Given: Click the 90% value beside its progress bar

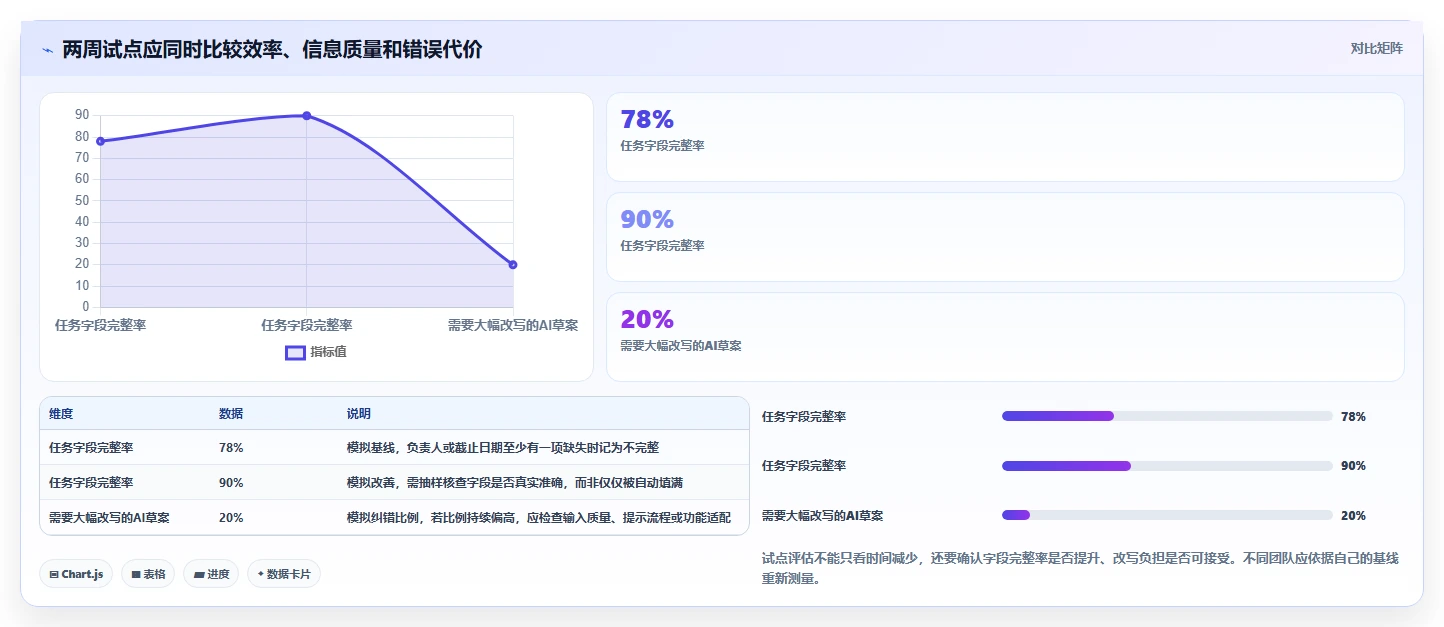Looking at the screenshot, I should 1353,466.
